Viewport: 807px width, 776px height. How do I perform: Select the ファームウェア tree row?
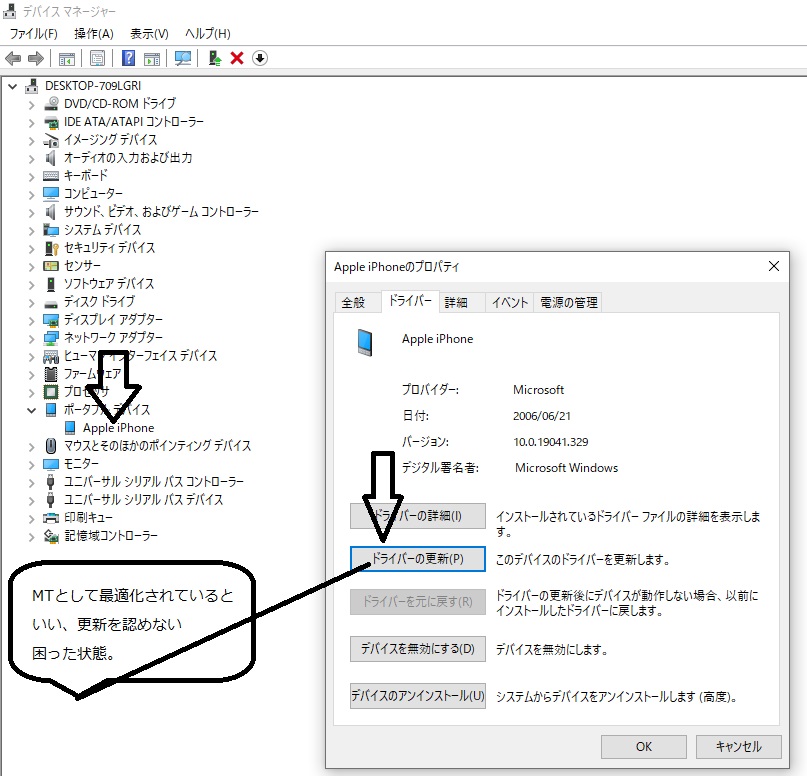pyautogui.click(x=83, y=374)
